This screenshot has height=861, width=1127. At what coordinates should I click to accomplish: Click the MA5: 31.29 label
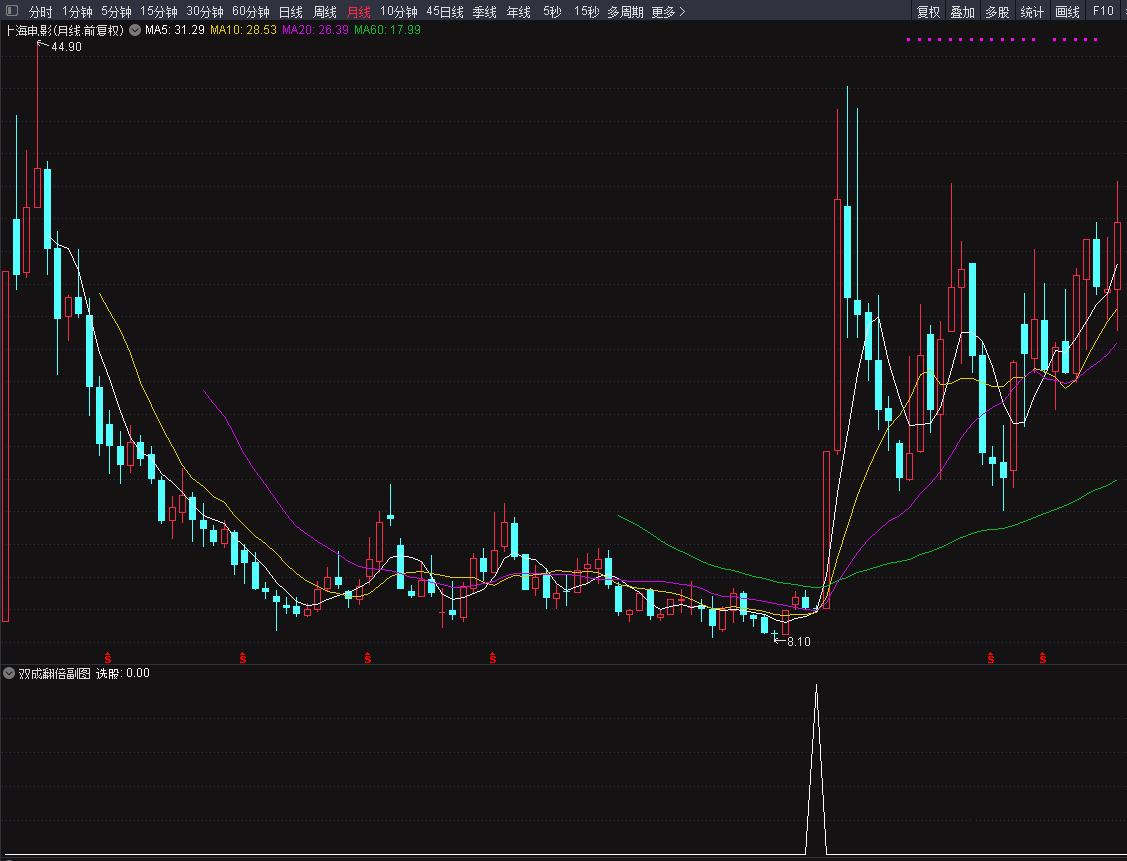(x=175, y=30)
